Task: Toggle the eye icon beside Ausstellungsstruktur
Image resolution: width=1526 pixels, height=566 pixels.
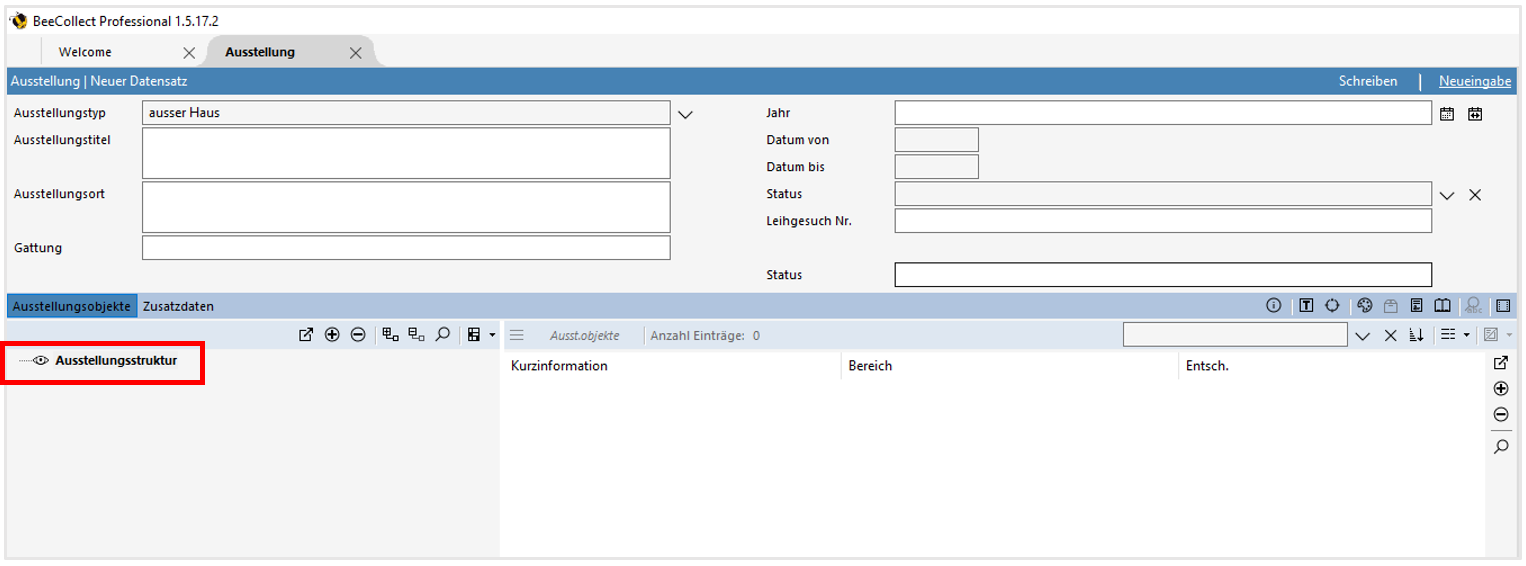Action: [x=42, y=361]
